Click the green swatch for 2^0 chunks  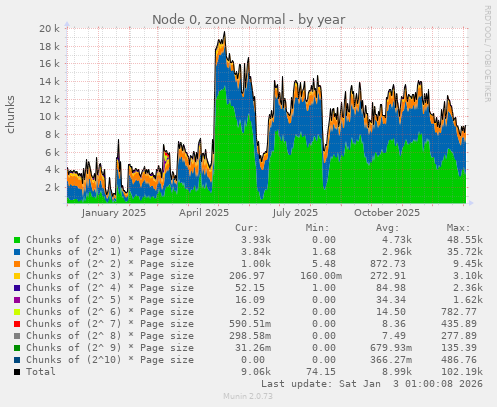point(17,240)
